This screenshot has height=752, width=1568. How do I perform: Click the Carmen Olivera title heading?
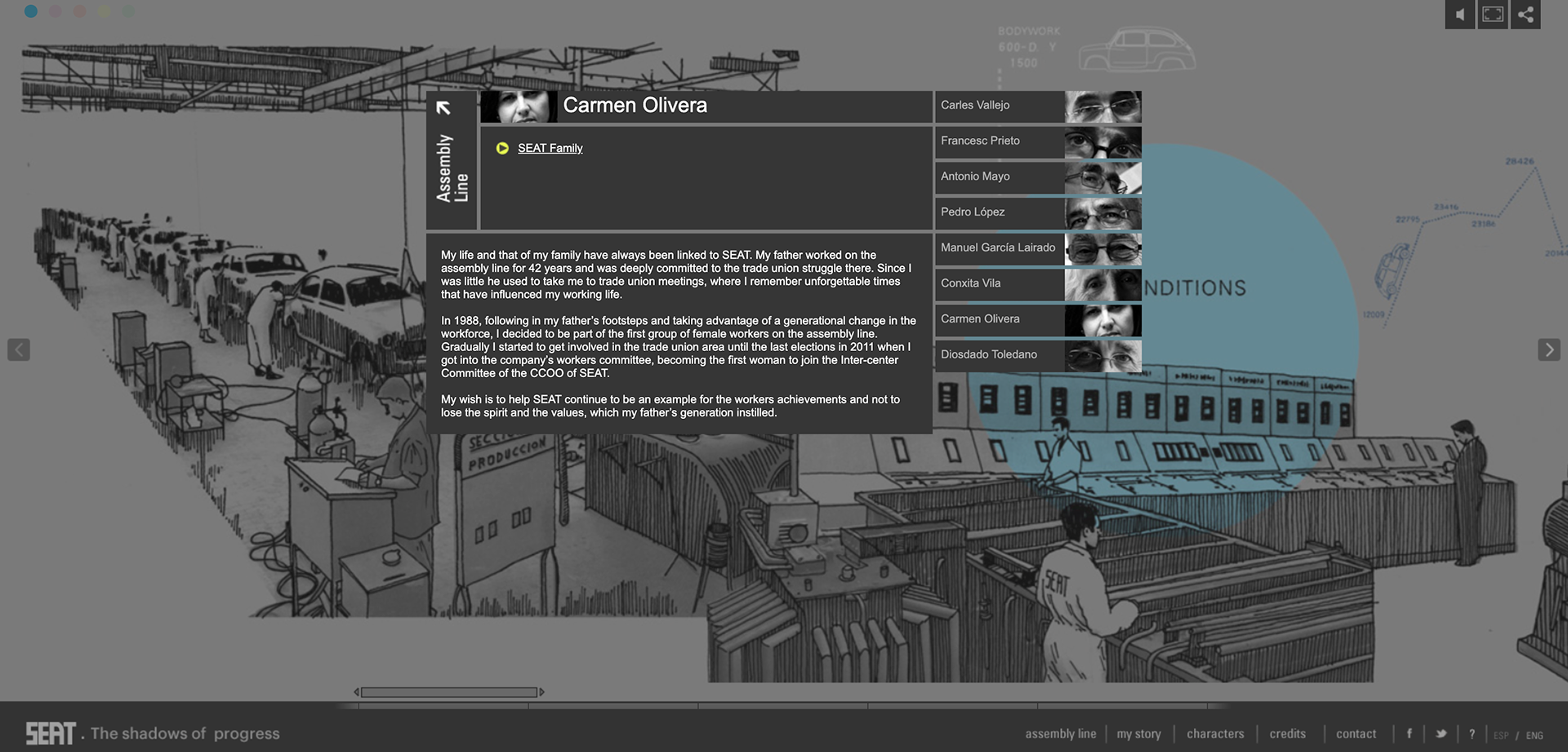point(635,105)
